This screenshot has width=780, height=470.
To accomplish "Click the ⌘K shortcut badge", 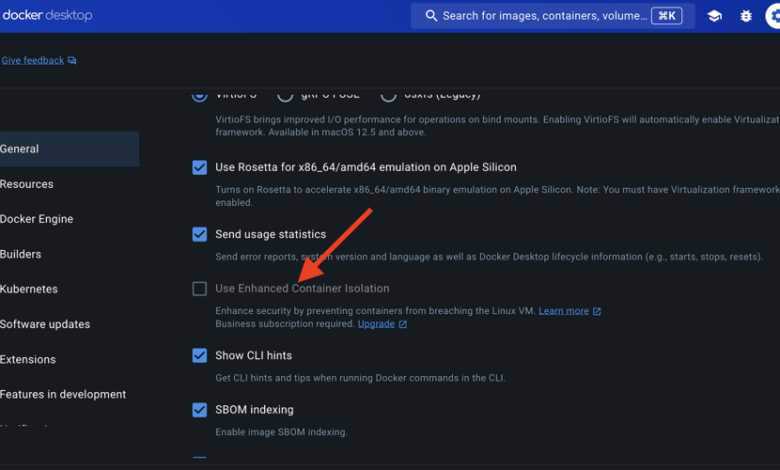I will click(667, 16).
